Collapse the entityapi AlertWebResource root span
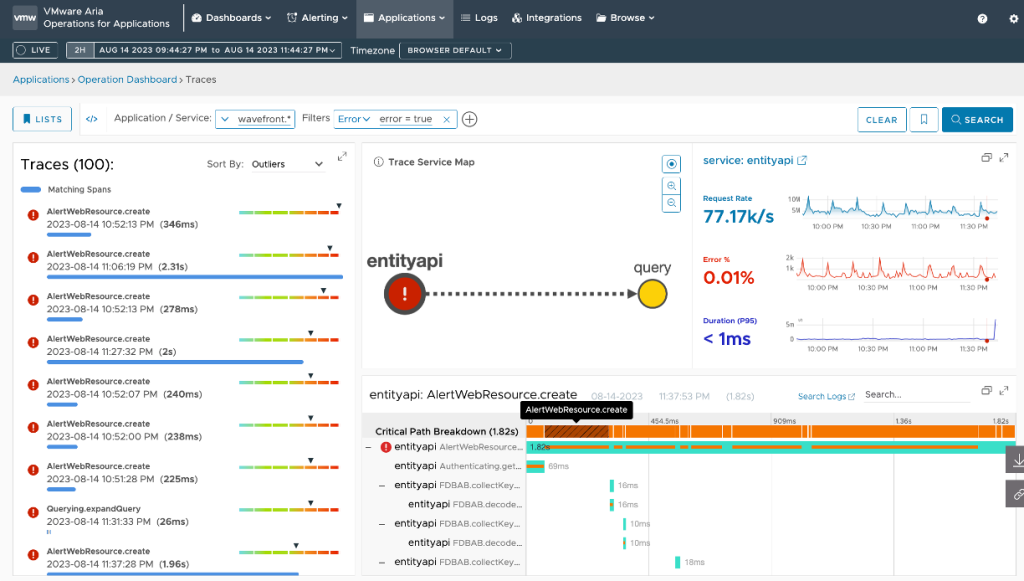The width and height of the screenshot is (1024, 581). [369, 447]
